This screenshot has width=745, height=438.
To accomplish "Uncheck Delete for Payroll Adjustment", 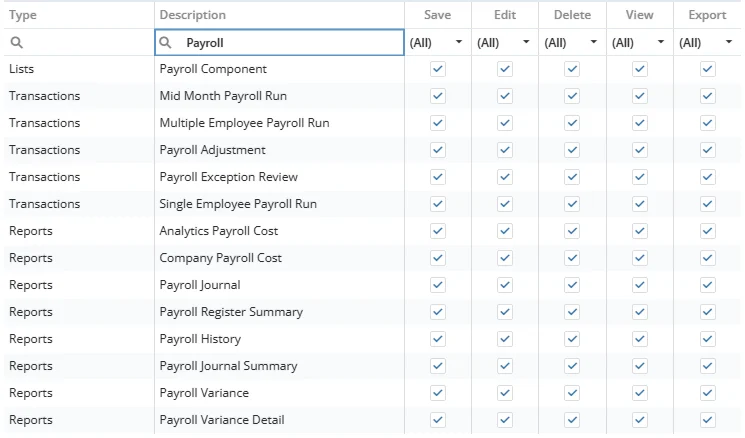I will pos(572,150).
